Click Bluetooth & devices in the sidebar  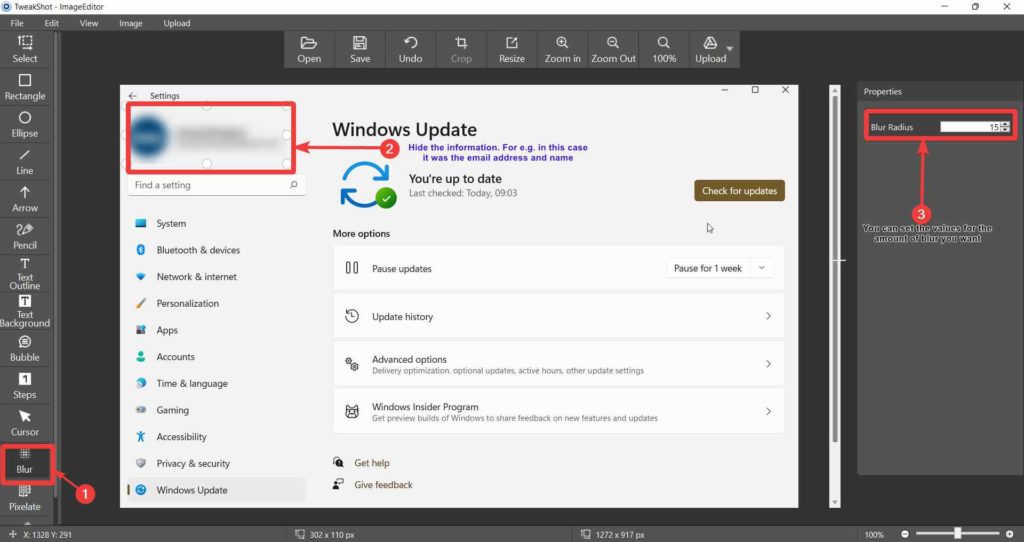coord(216,250)
